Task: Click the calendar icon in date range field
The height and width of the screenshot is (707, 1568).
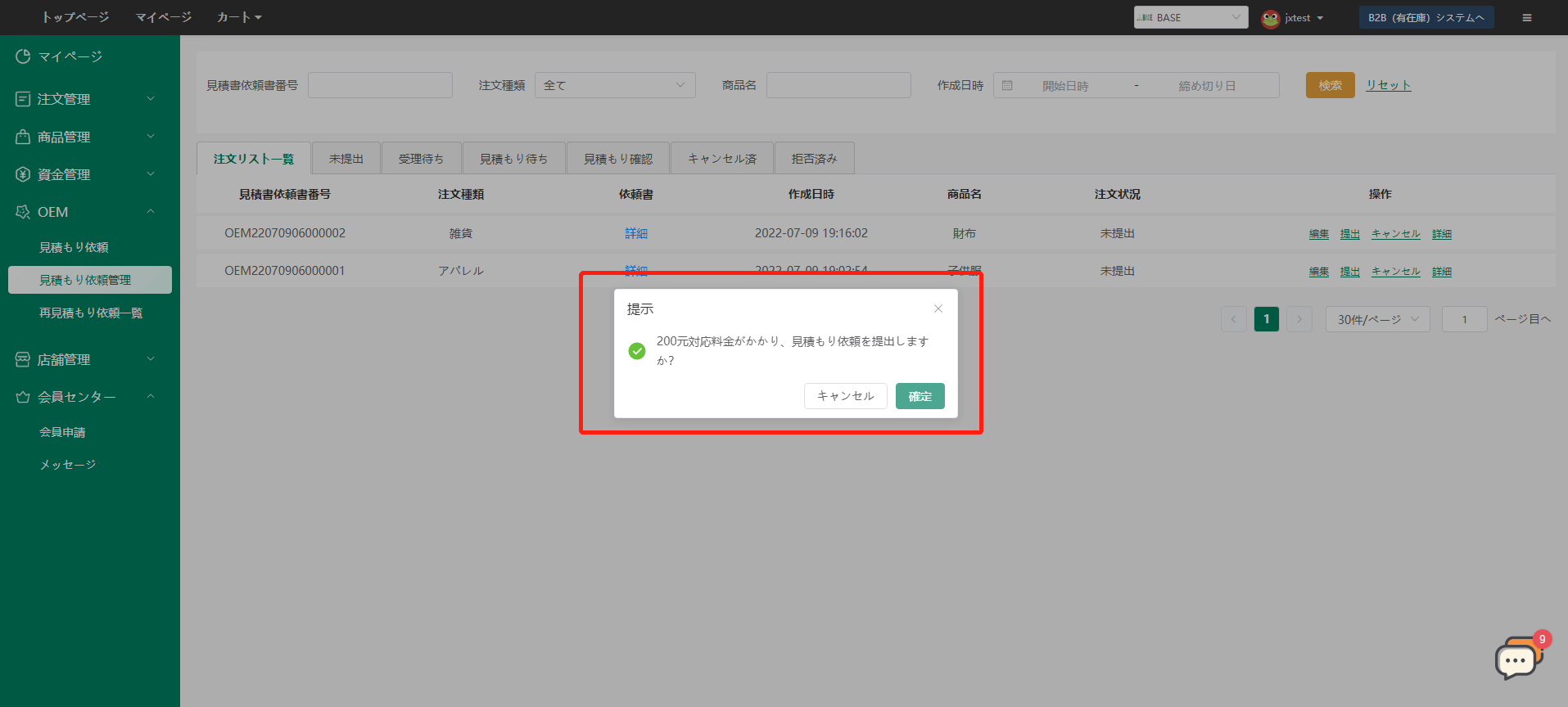Action: (1007, 85)
